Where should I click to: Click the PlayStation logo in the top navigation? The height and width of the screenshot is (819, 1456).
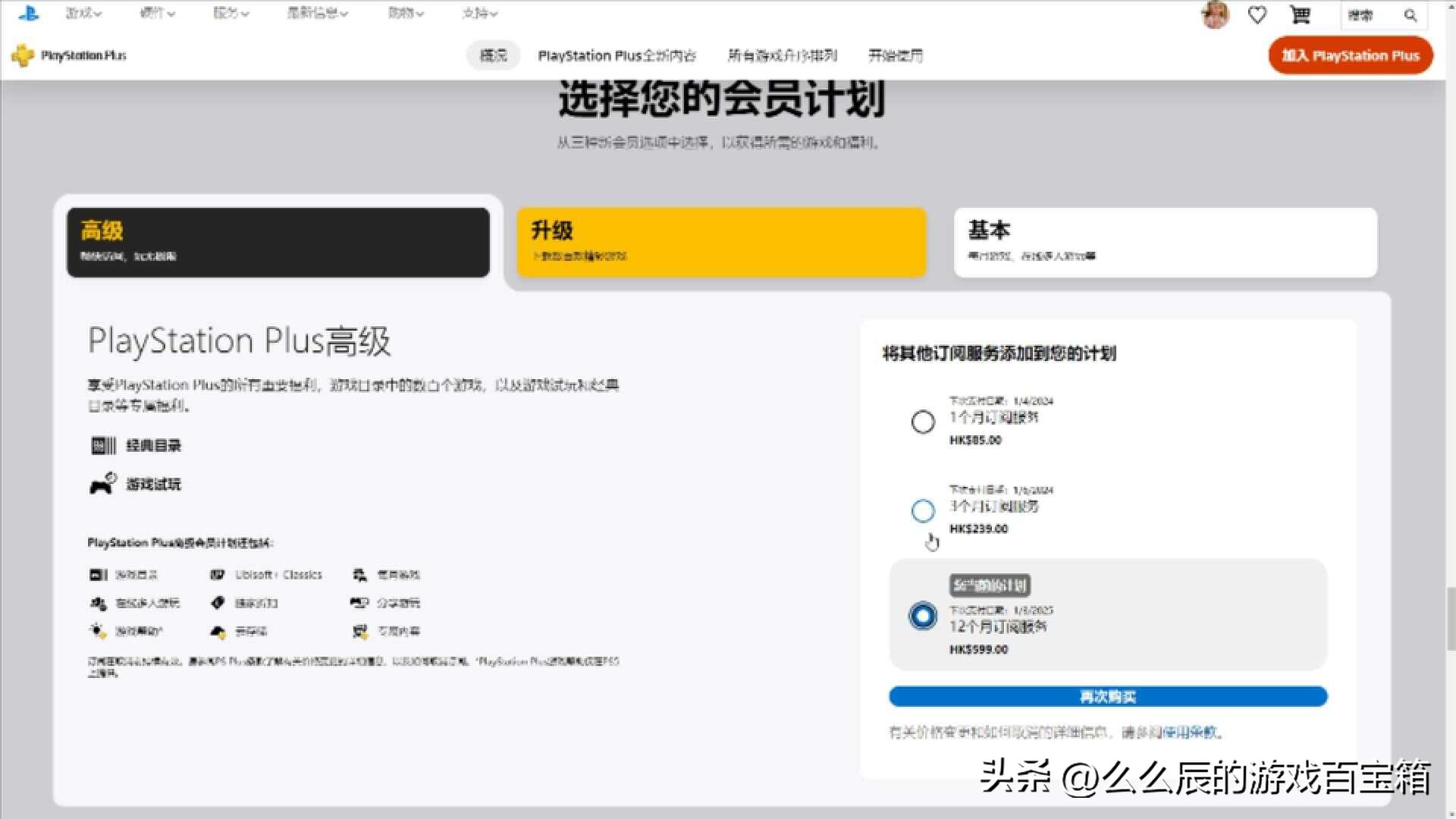(x=29, y=13)
